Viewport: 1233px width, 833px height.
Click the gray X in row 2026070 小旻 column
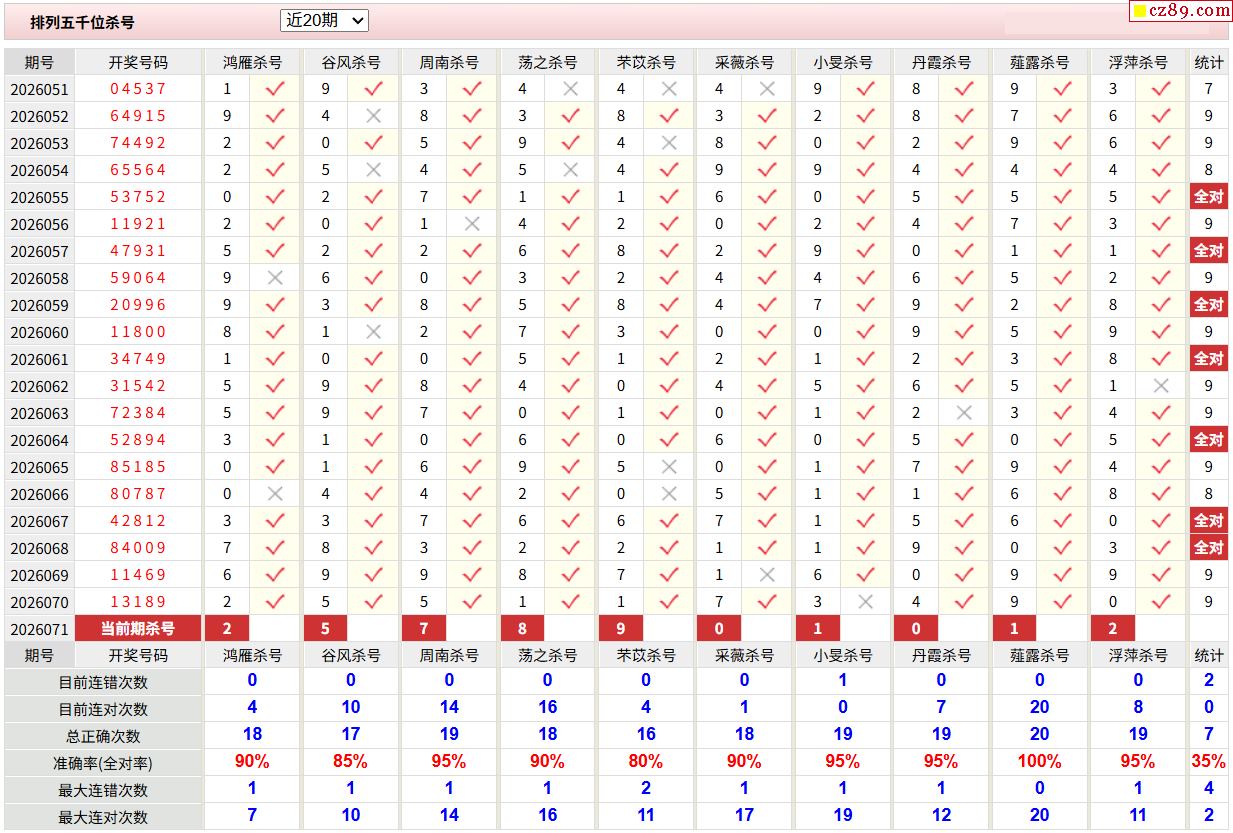[x=866, y=602]
